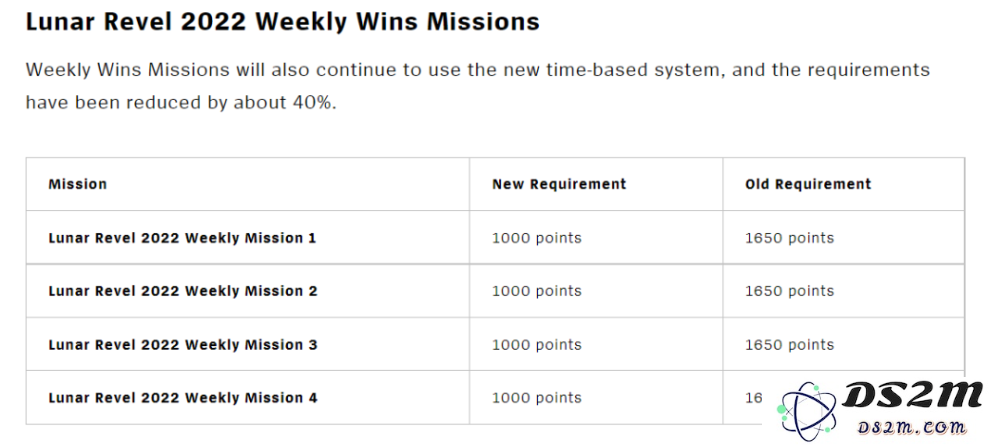The width and height of the screenshot is (1000, 445).
Task: Open the ds2m.com link text
Action: coord(913,427)
